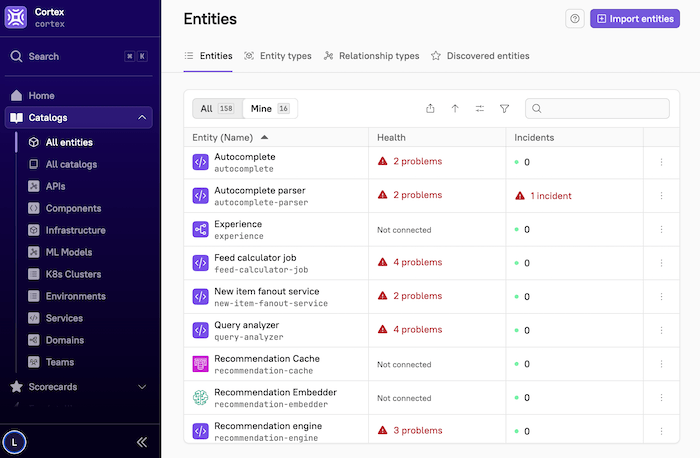This screenshot has height=458, width=700.
Task: Open row menu for New item fanout service
Action: [x=661, y=296]
